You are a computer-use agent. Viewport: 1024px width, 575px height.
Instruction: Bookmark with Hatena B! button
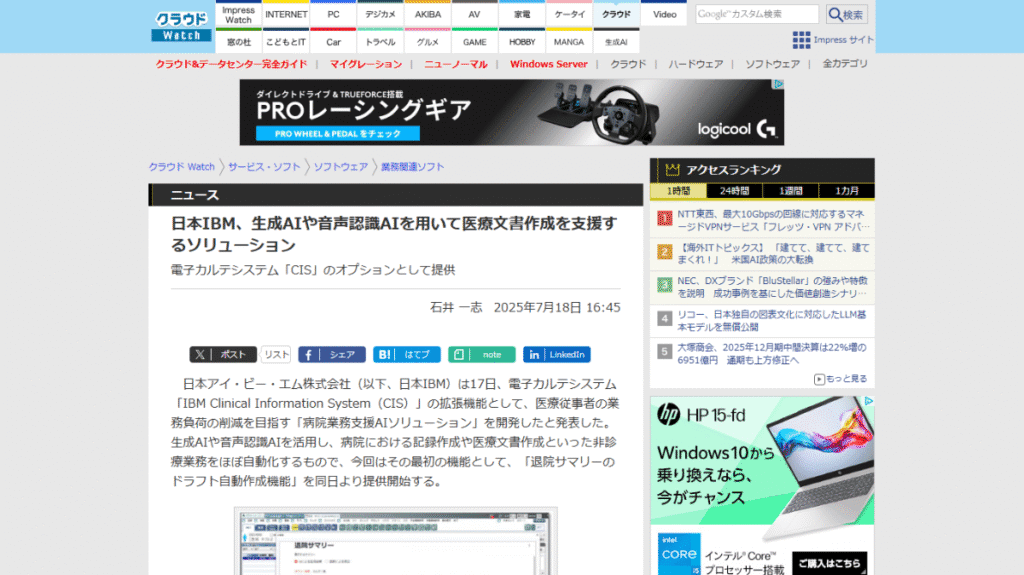(x=407, y=355)
